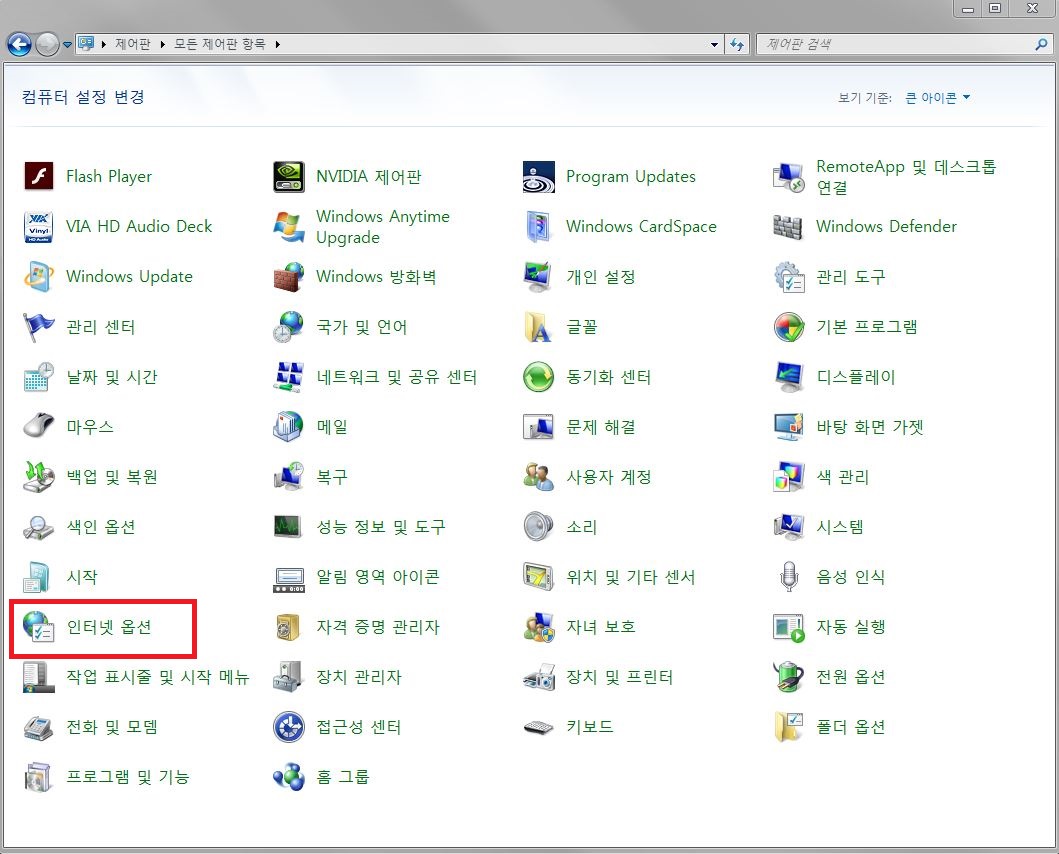Click the 관리 센터 flag icon

coord(38,327)
